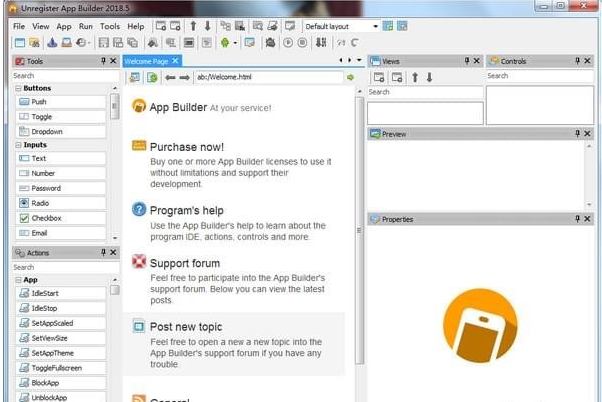Open the dropdown arrow beside Android icon
602x402 pixels.
(x=235, y=43)
